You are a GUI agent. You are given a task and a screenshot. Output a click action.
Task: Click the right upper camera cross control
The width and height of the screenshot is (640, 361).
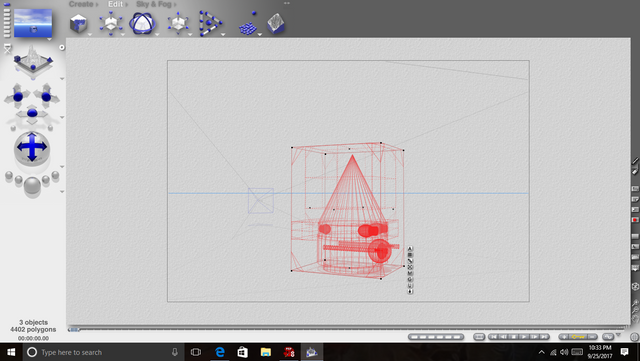coord(46,96)
